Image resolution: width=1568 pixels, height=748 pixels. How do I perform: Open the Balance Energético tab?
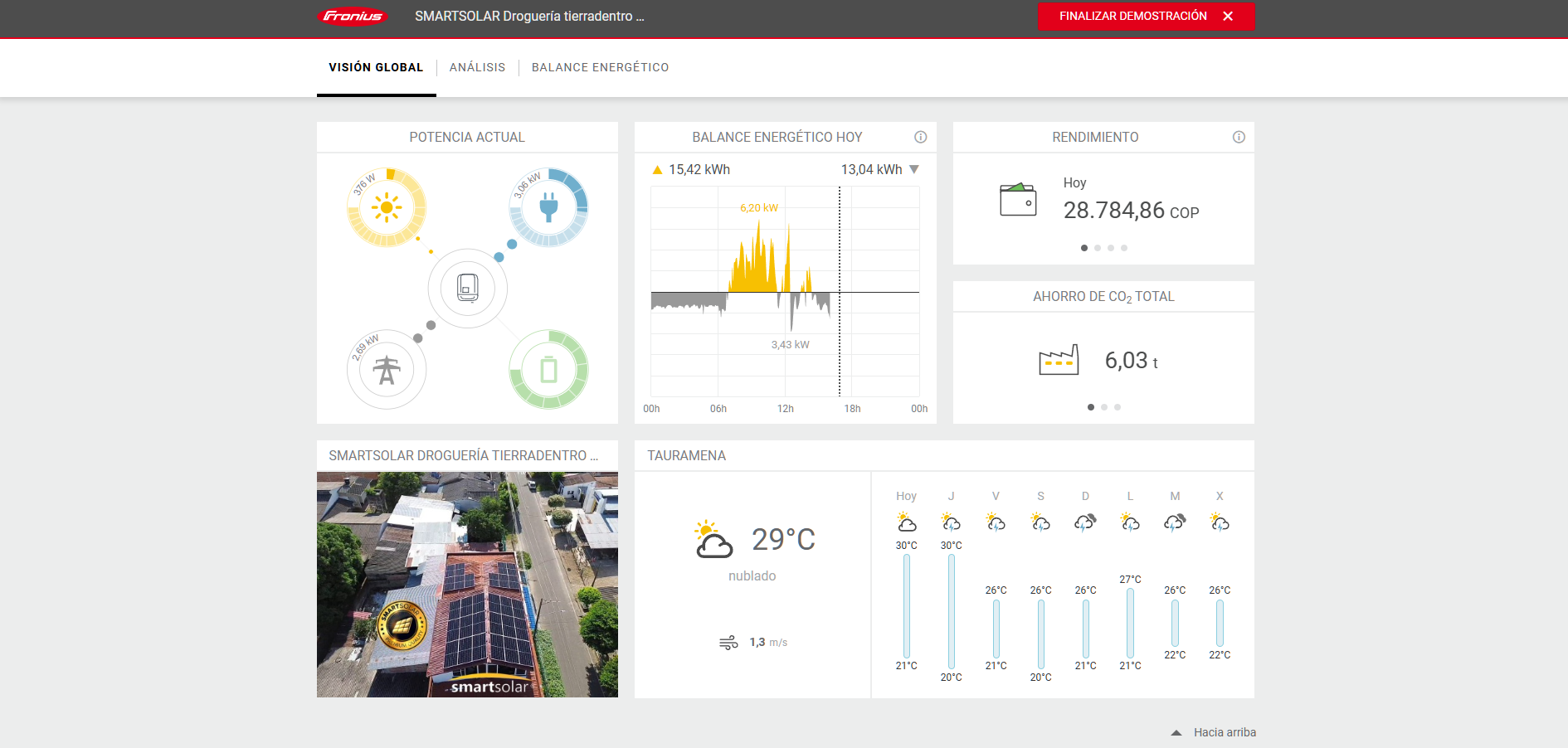(x=600, y=67)
